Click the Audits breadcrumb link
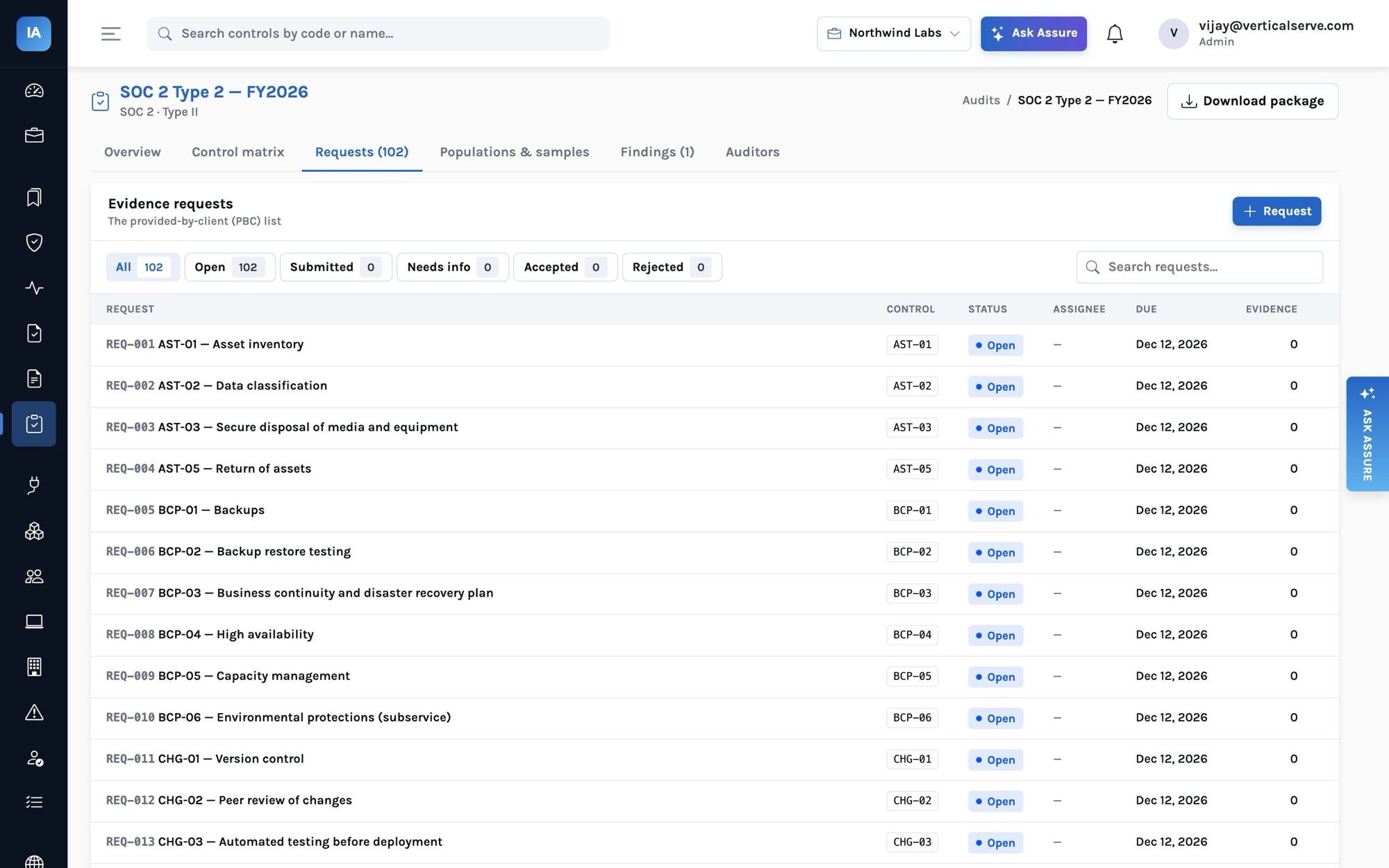The image size is (1389, 868). [981, 100]
